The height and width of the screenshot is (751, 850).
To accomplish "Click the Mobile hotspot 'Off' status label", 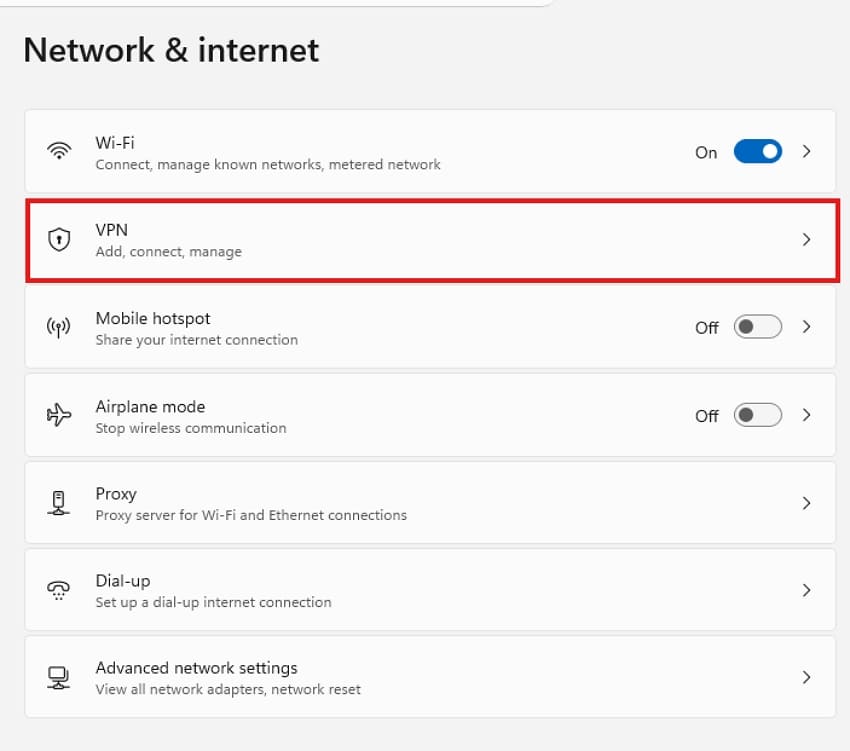I will [707, 328].
